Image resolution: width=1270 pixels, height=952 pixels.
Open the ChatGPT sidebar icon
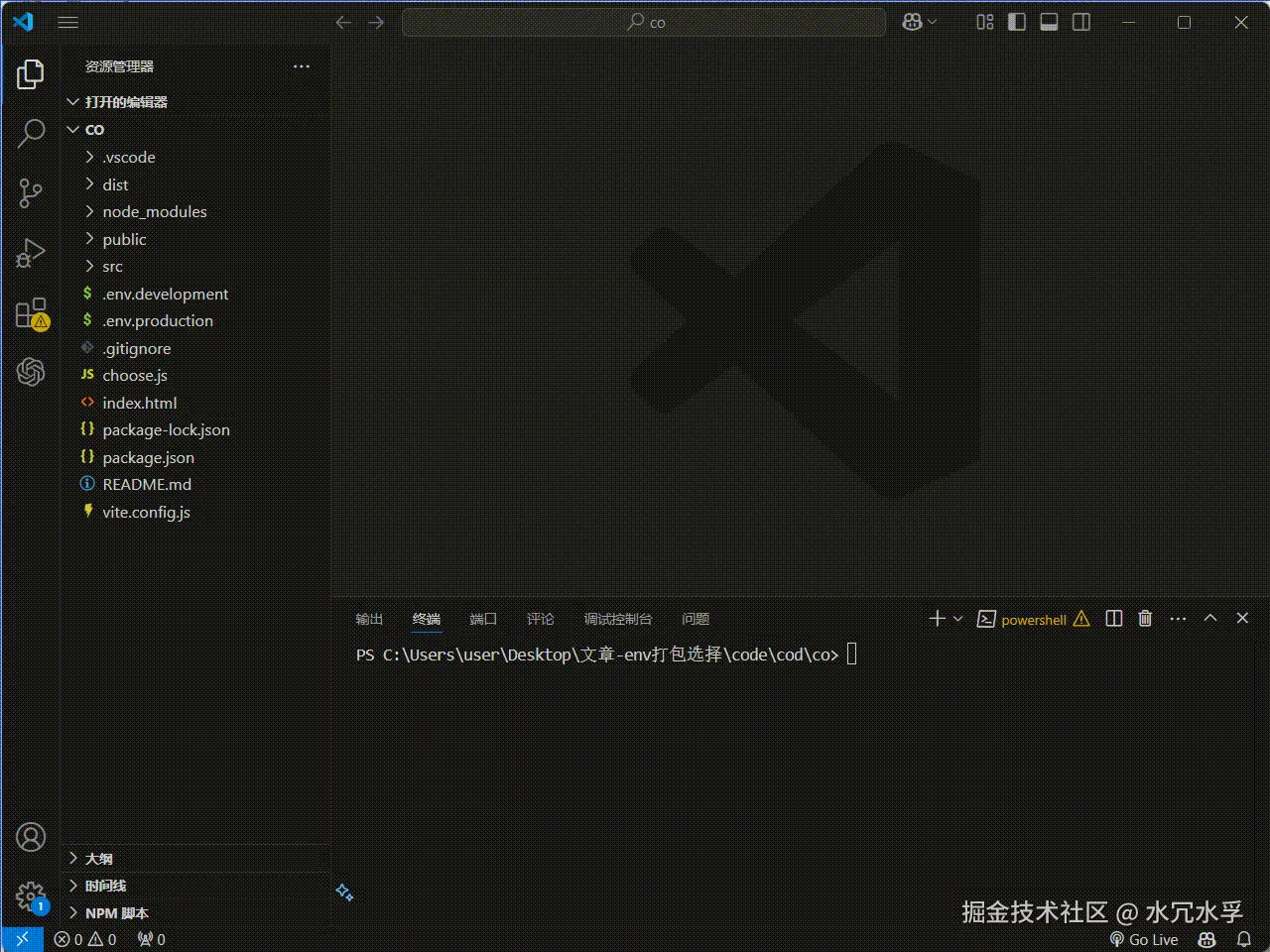point(31,372)
